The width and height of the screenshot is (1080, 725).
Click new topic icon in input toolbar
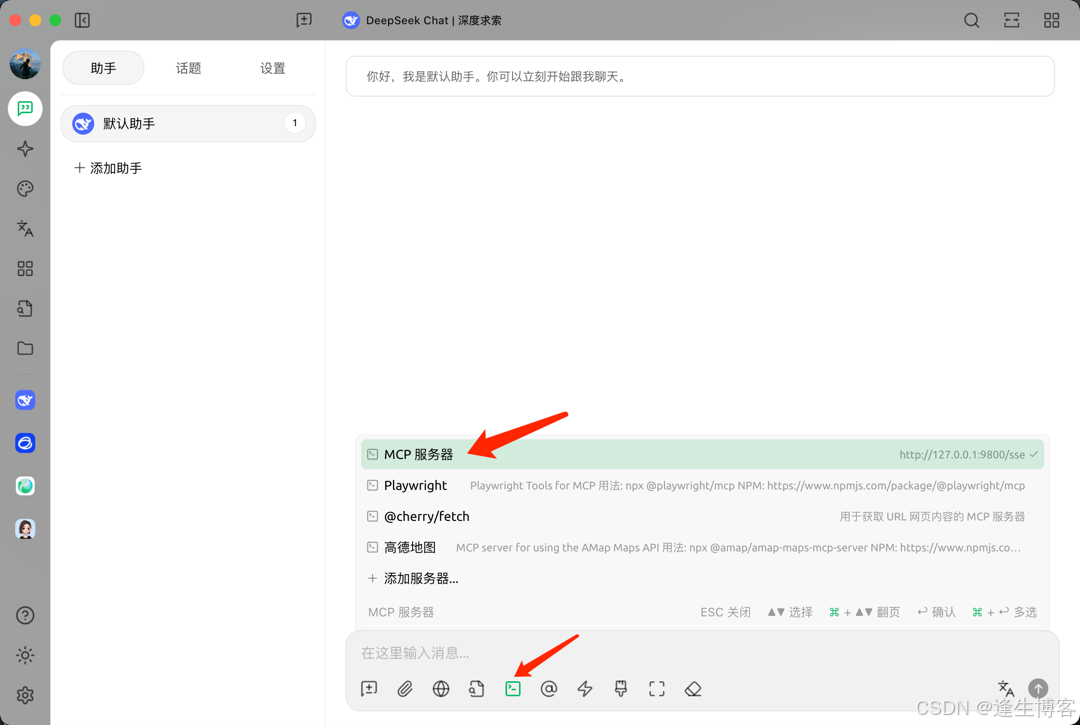click(369, 689)
